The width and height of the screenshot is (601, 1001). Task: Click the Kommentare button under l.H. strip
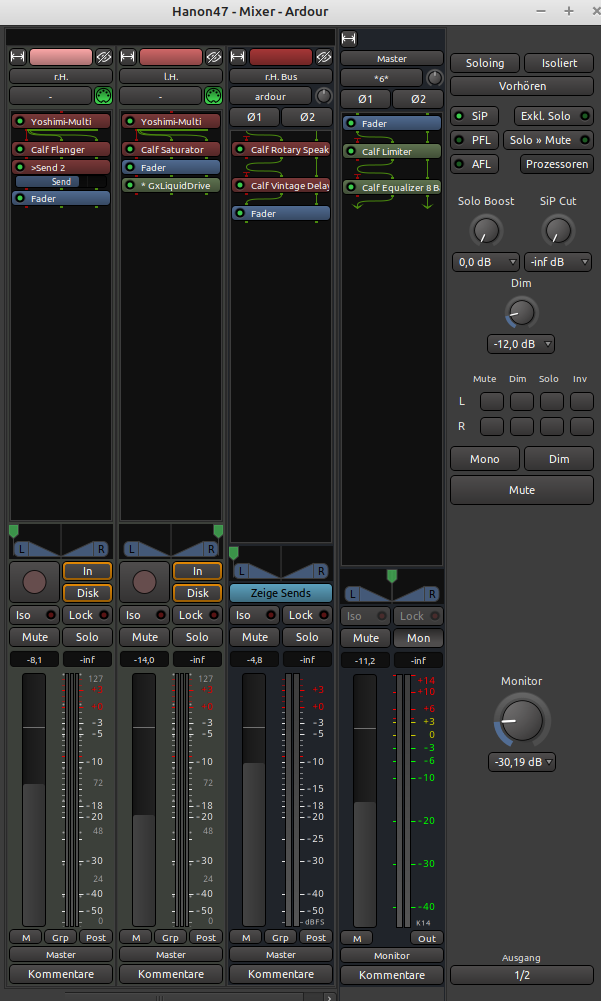point(171,974)
